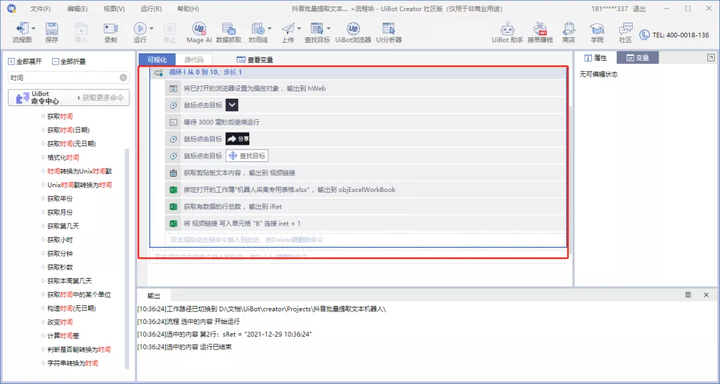
Task: Open the 运行(R) menu
Action: (151, 9)
